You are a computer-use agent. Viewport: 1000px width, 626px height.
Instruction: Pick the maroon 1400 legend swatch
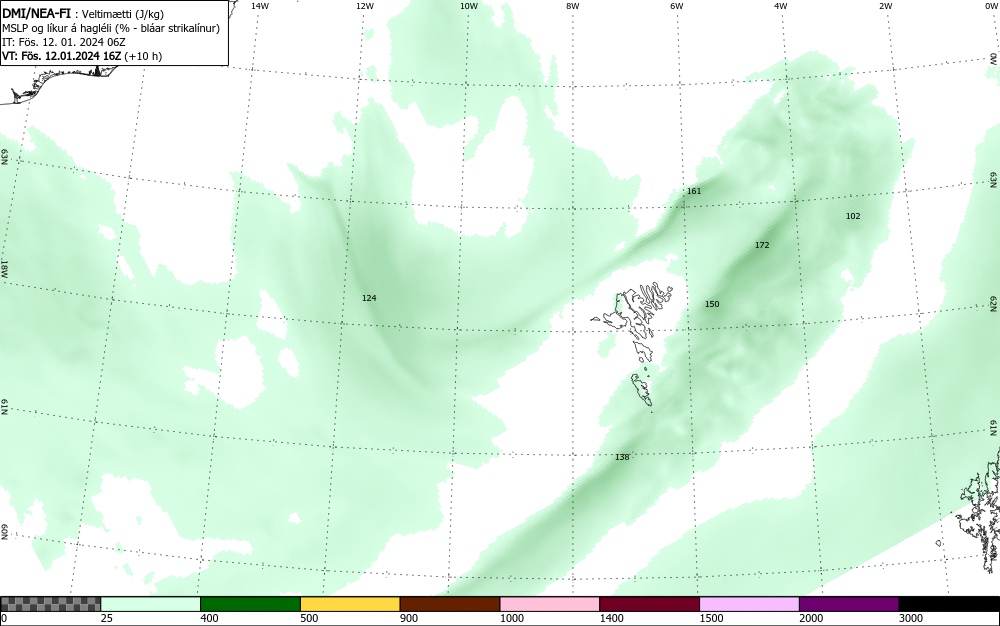click(649, 604)
